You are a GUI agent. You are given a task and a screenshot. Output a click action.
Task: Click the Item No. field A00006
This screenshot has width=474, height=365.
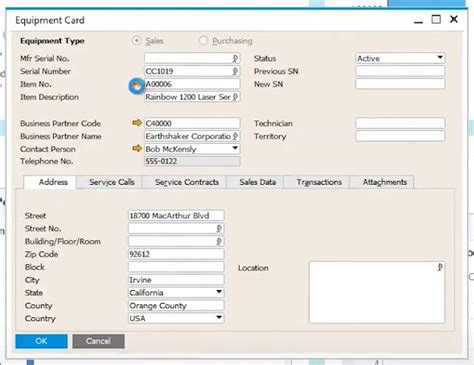[192, 84]
